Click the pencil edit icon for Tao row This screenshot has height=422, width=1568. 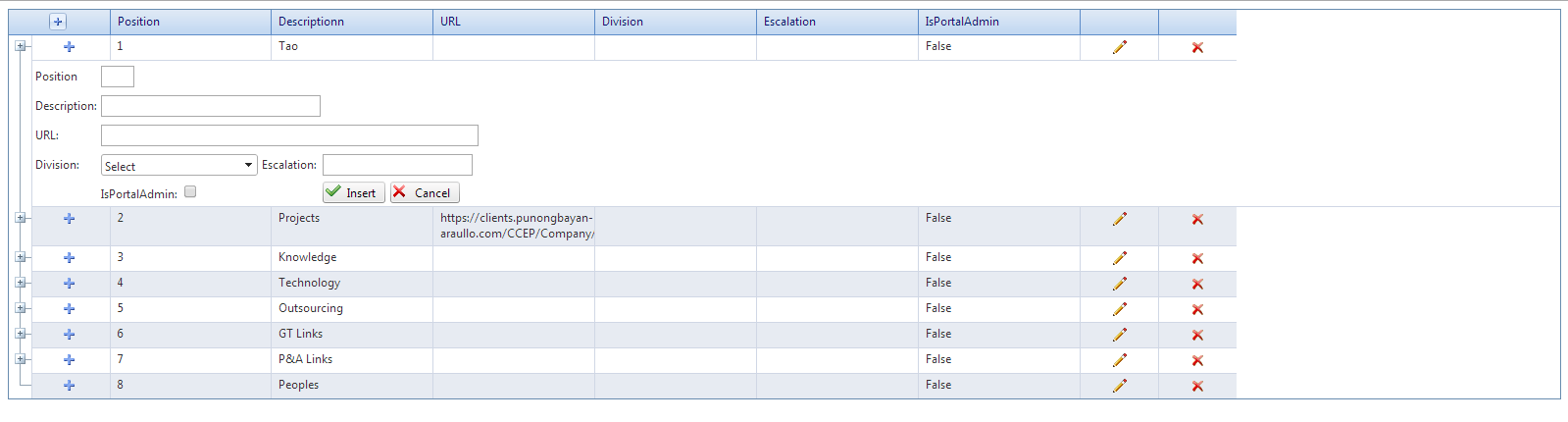[x=1119, y=47]
